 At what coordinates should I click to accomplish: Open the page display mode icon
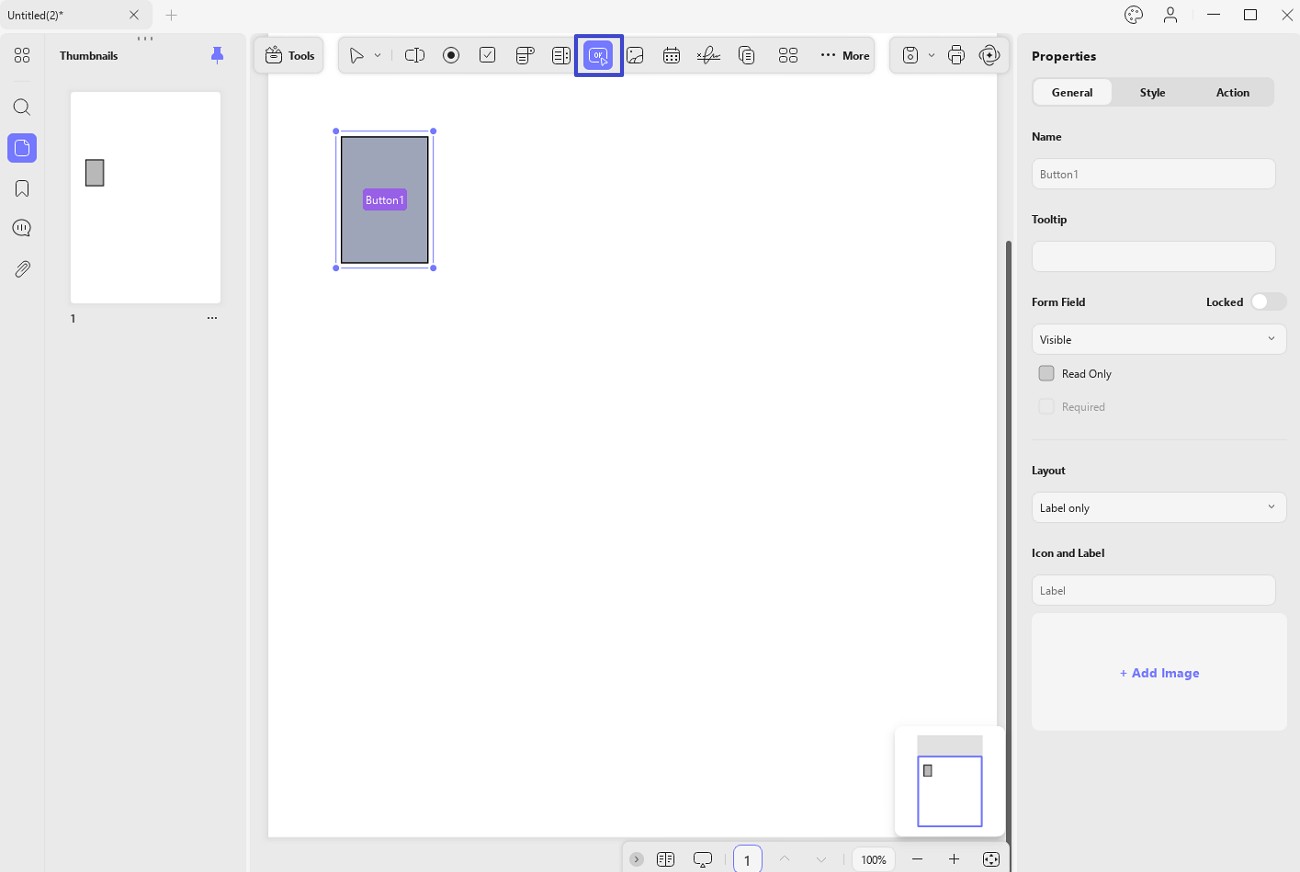pyautogui.click(x=665, y=859)
